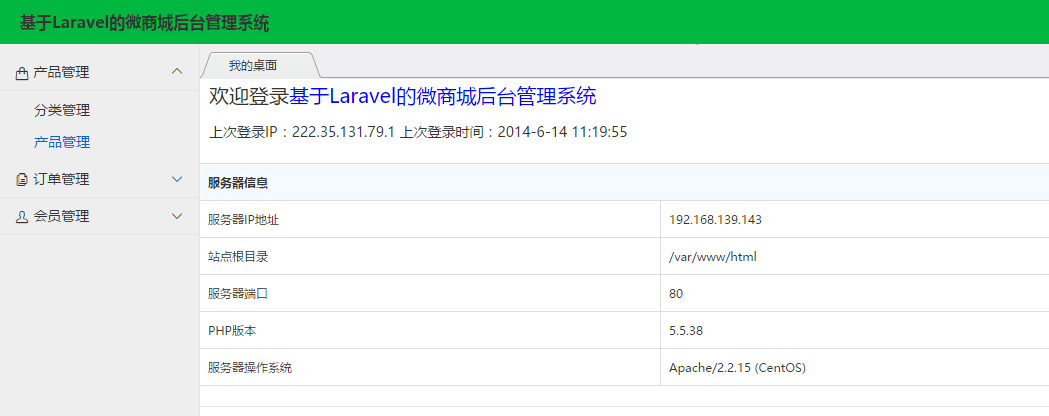Click the /var/www/html value cell
Viewport: 1049px width, 416px height.
[855, 256]
